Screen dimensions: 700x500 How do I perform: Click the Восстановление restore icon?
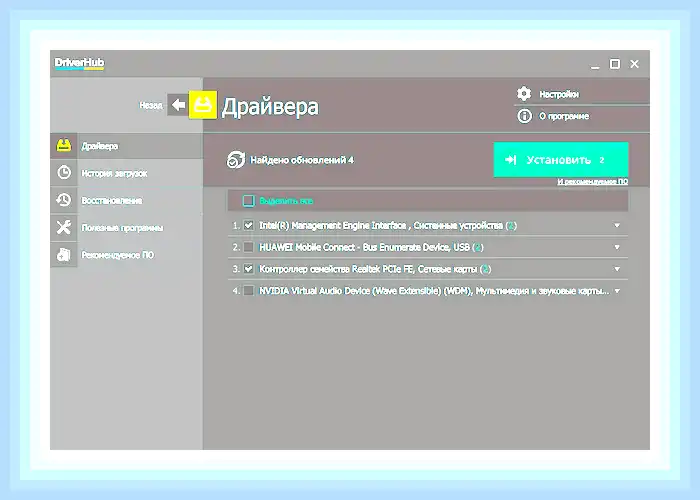tap(64, 200)
